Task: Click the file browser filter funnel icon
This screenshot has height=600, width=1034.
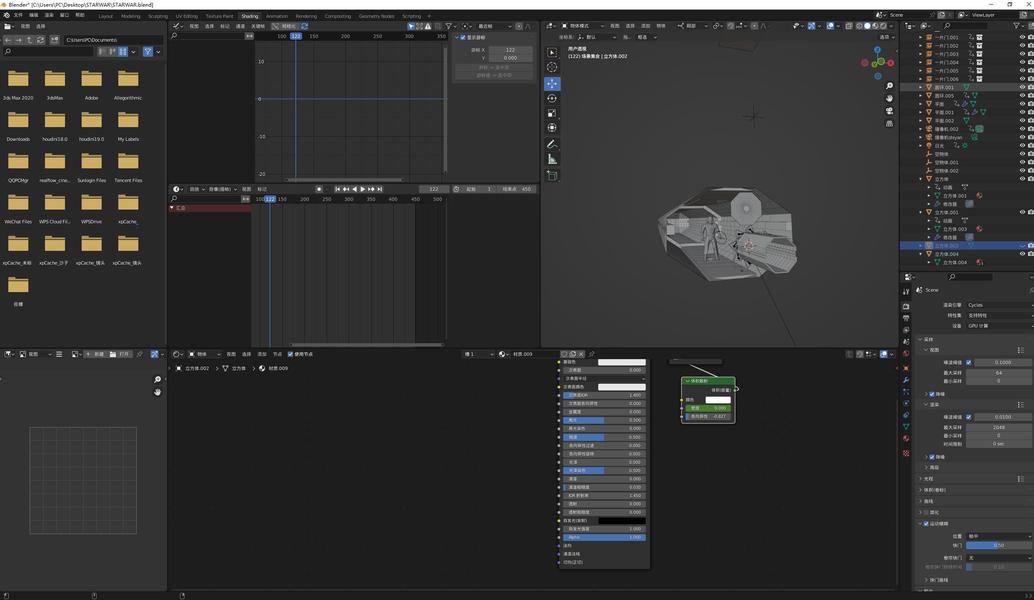Action: (x=148, y=51)
